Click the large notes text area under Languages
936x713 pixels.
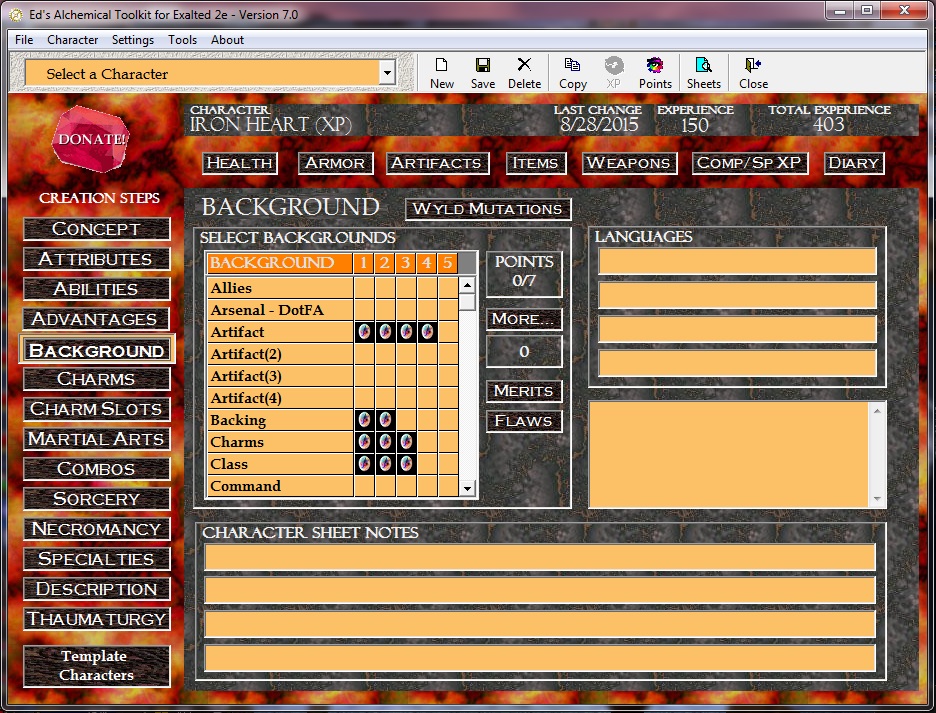pyautogui.click(x=729, y=454)
